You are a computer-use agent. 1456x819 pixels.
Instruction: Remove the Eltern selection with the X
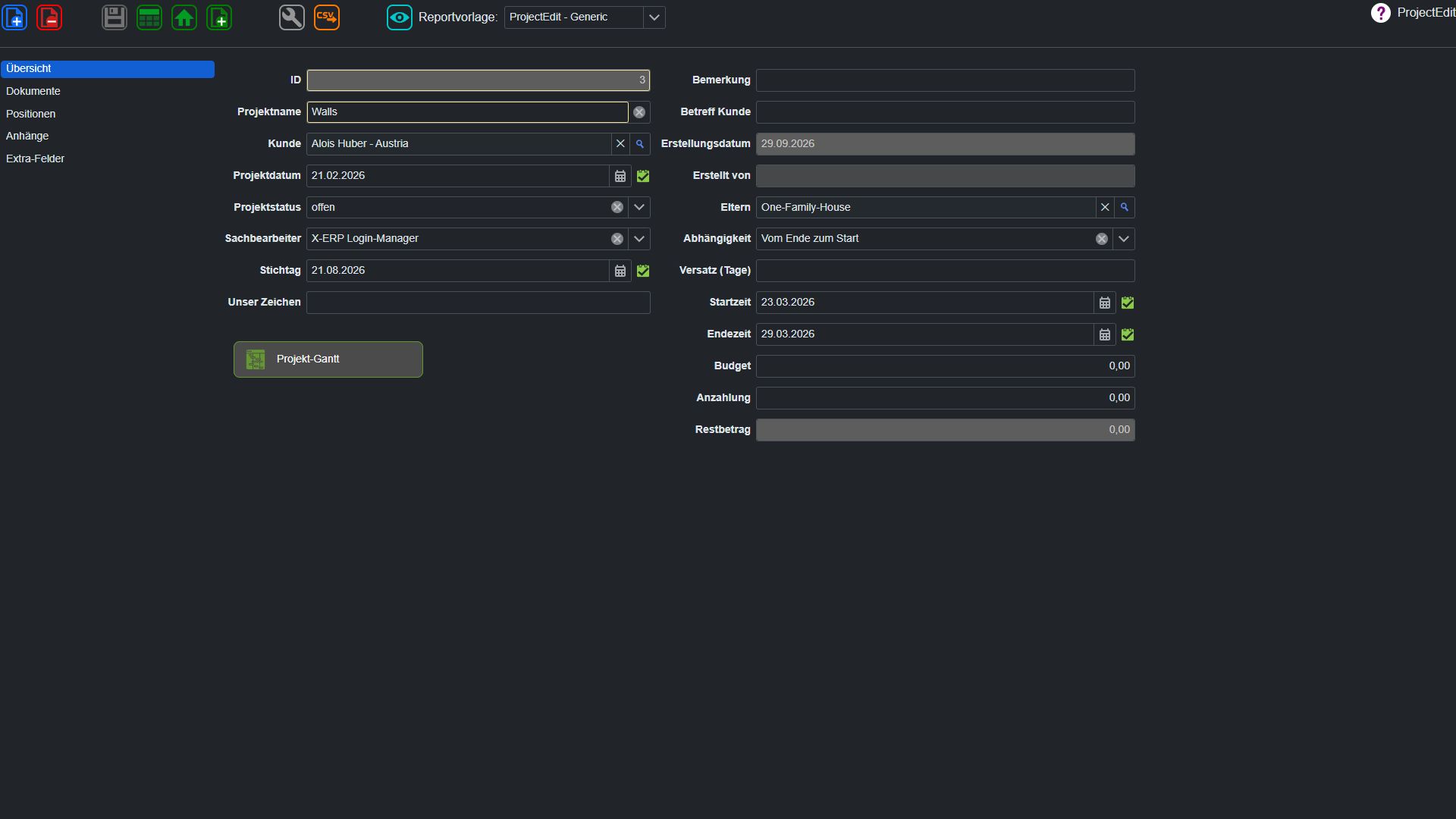click(x=1105, y=207)
